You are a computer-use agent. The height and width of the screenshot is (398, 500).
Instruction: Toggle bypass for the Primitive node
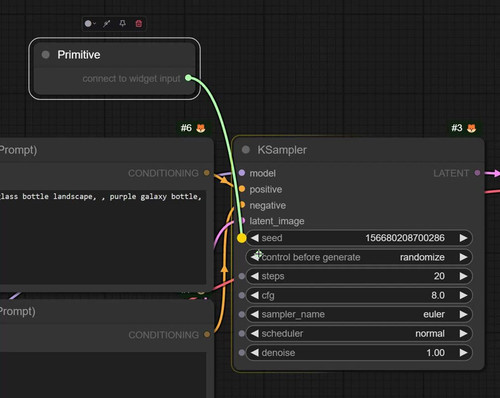tap(107, 24)
